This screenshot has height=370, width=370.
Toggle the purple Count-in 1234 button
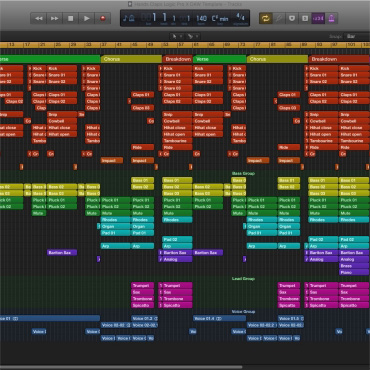pos(318,18)
